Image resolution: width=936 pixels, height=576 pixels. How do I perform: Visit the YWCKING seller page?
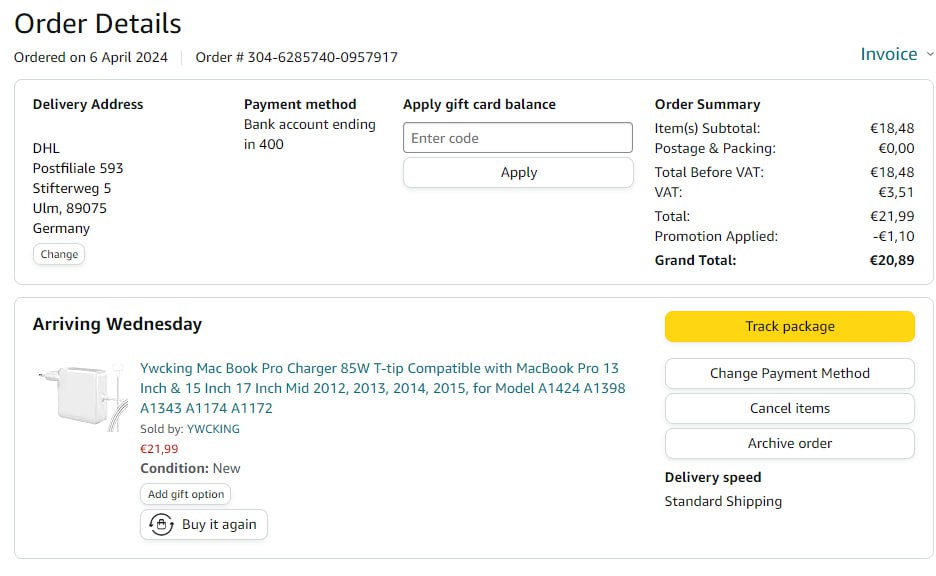(x=213, y=429)
